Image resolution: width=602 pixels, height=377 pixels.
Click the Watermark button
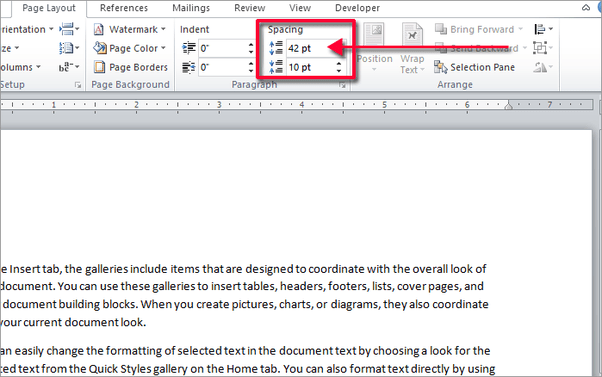130,29
